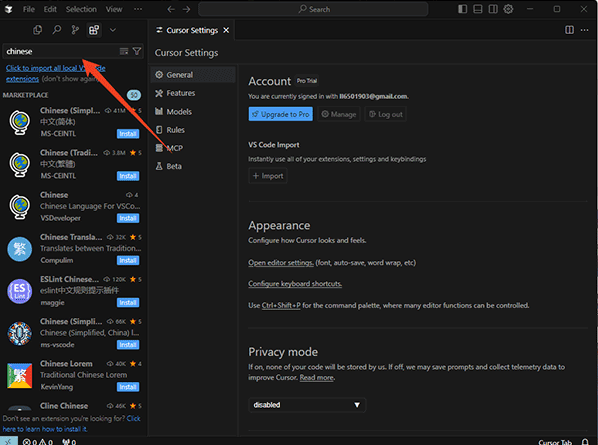Open Configure keyboard shortcuts link

click(295, 283)
